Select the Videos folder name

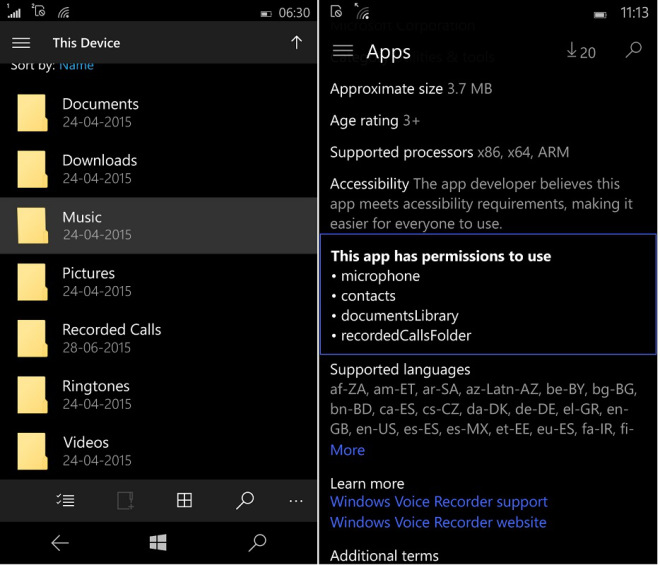(x=86, y=442)
